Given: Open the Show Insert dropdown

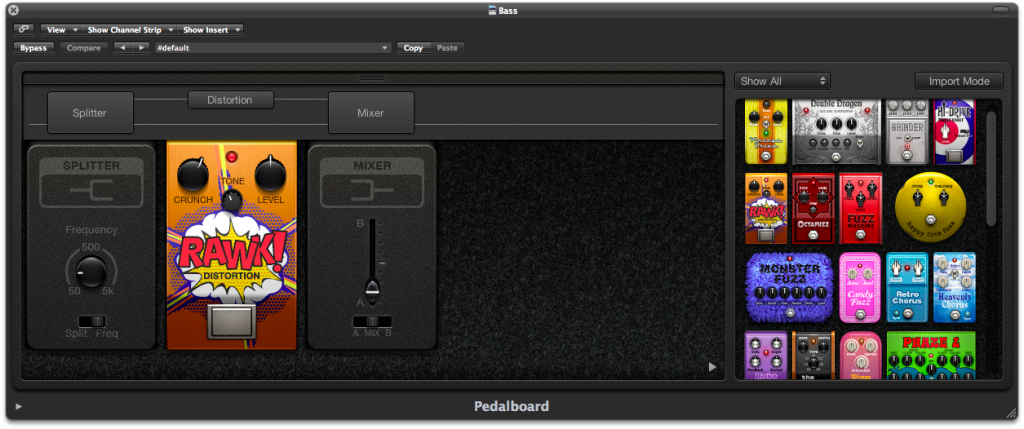Looking at the screenshot, I should (x=210, y=29).
